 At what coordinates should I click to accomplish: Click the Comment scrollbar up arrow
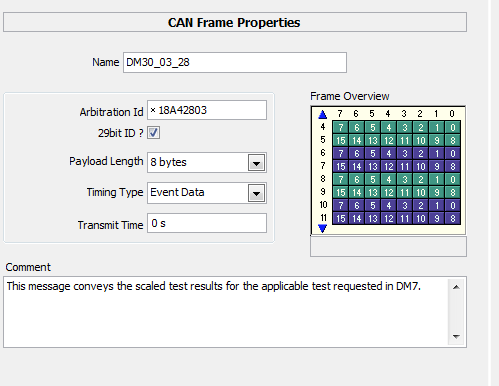[x=456, y=287]
